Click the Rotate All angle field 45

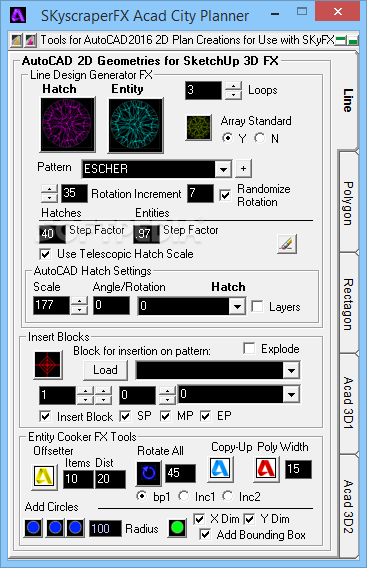tap(180, 473)
